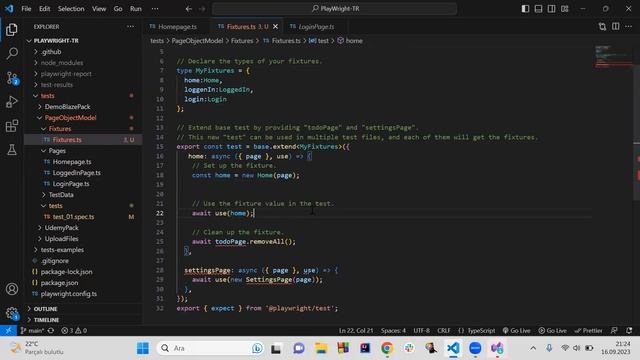Click the PlayWright-TR command center search box
The height and width of the screenshot is (360, 640).
[334, 9]
